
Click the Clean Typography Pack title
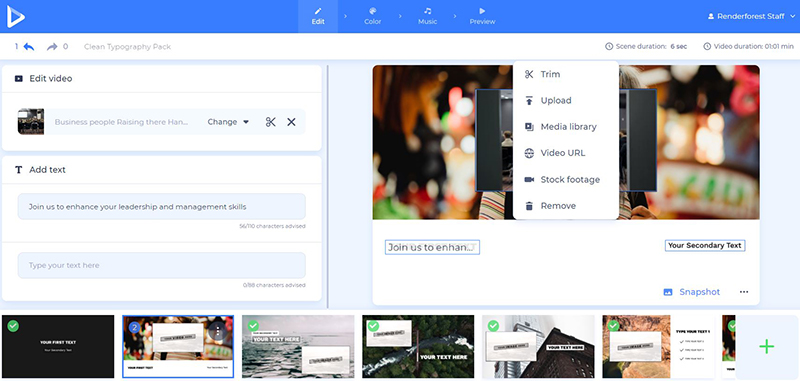pos(127,47)
